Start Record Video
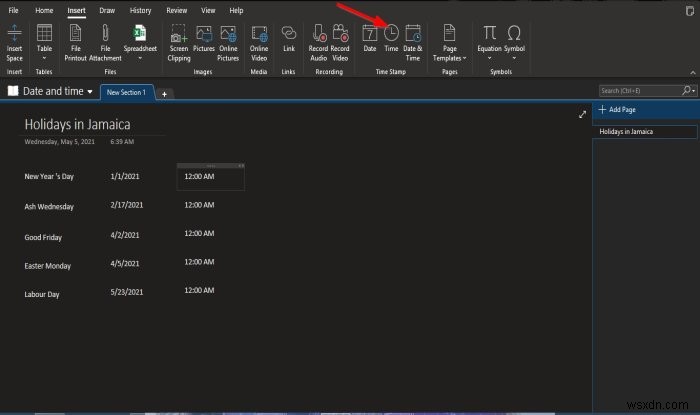Image resolution: width=700 pixels, height=415 pixels. click(340, 42)
